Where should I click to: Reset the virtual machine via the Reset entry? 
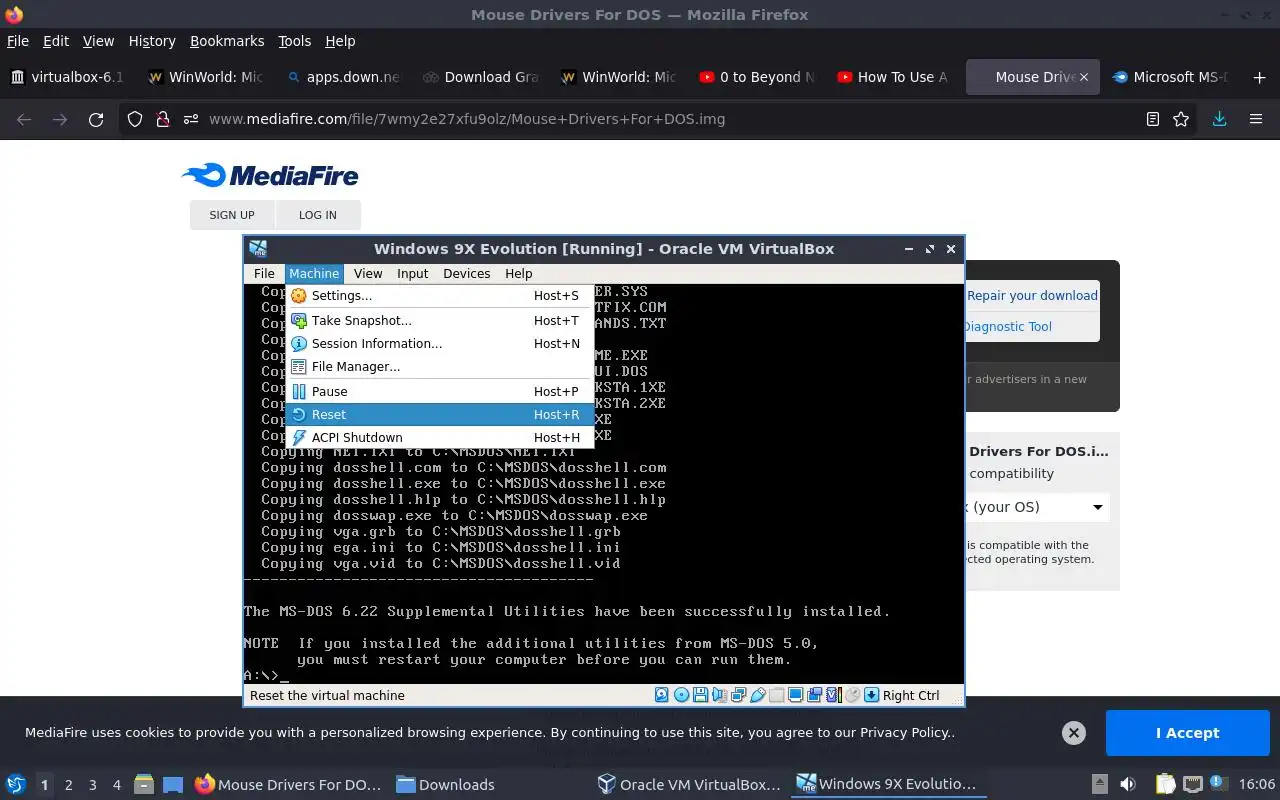pos(439,414)
